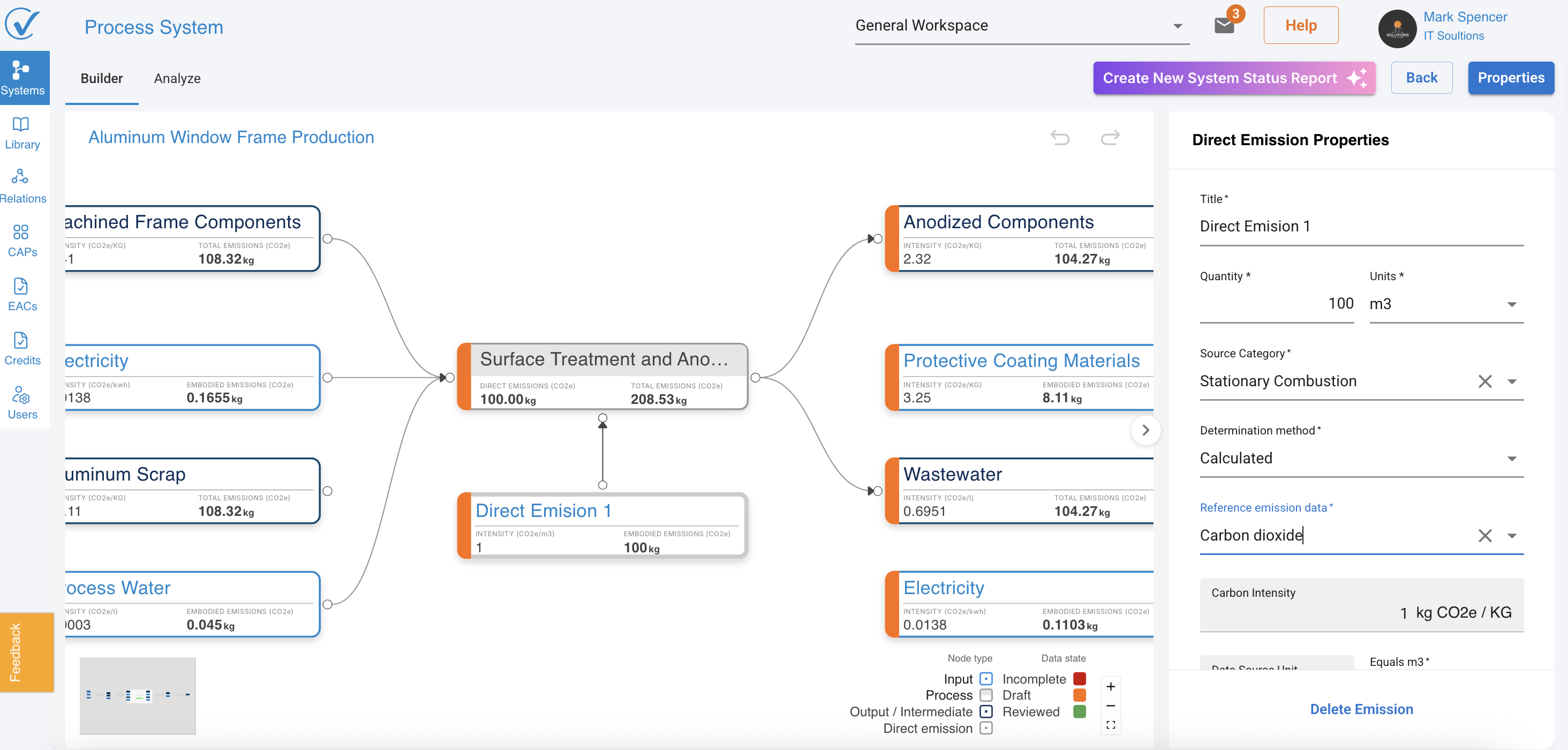Click the mail notifications envelope icon
Screen dimensions: 1568x750
click(1224, 25)
